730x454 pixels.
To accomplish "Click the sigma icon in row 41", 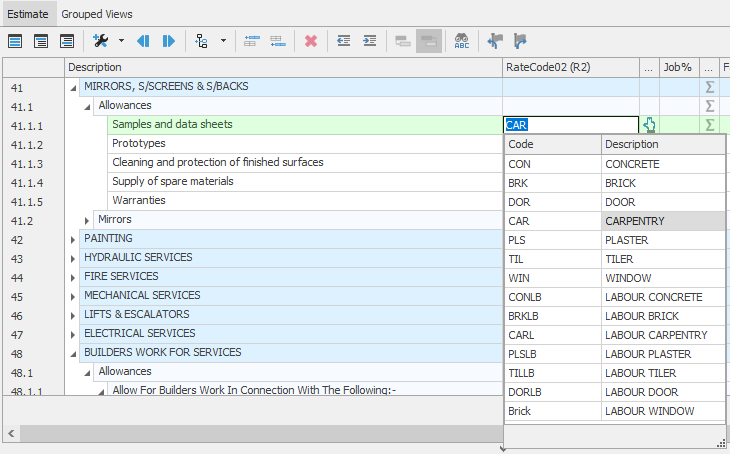I will click(710, 87).
